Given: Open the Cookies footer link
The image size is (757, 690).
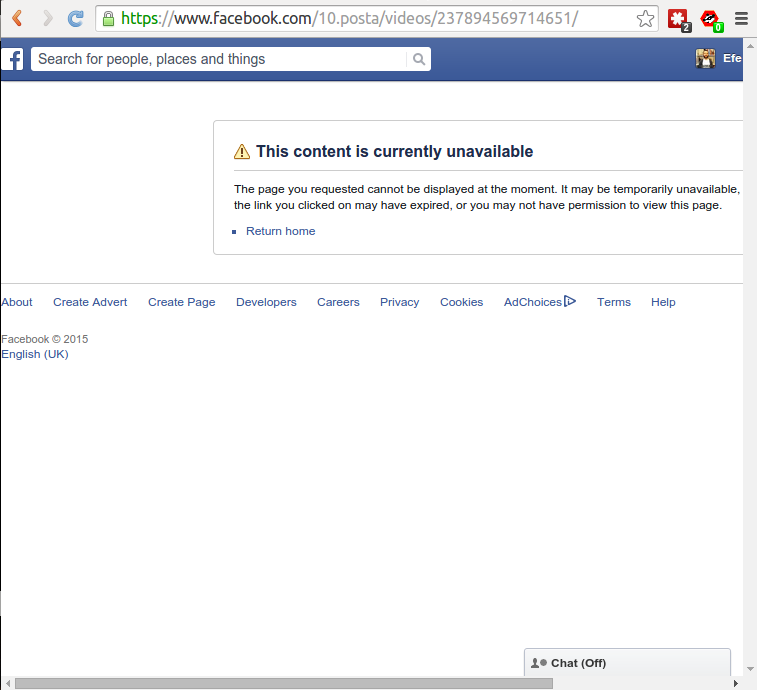Looking at the screenshot, I should click(461, 302).
